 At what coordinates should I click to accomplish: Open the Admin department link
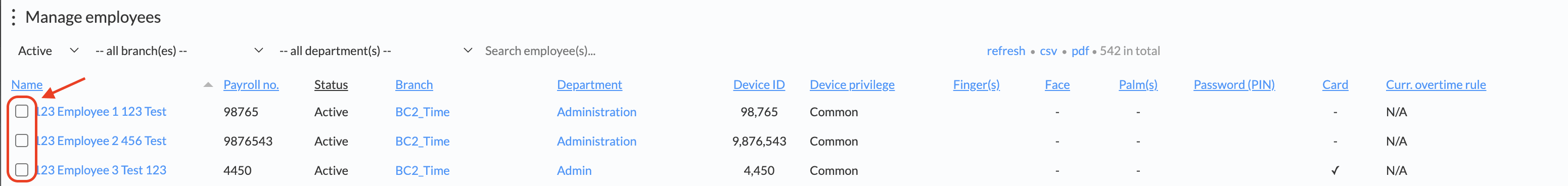574,171
